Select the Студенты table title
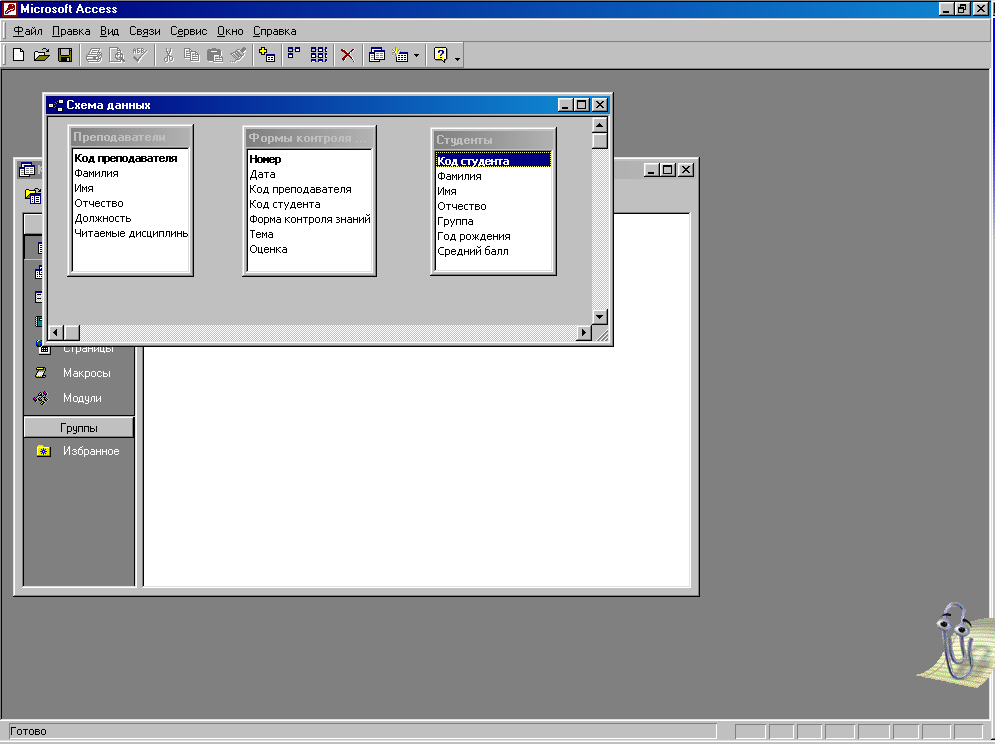 tap(493, 140)
